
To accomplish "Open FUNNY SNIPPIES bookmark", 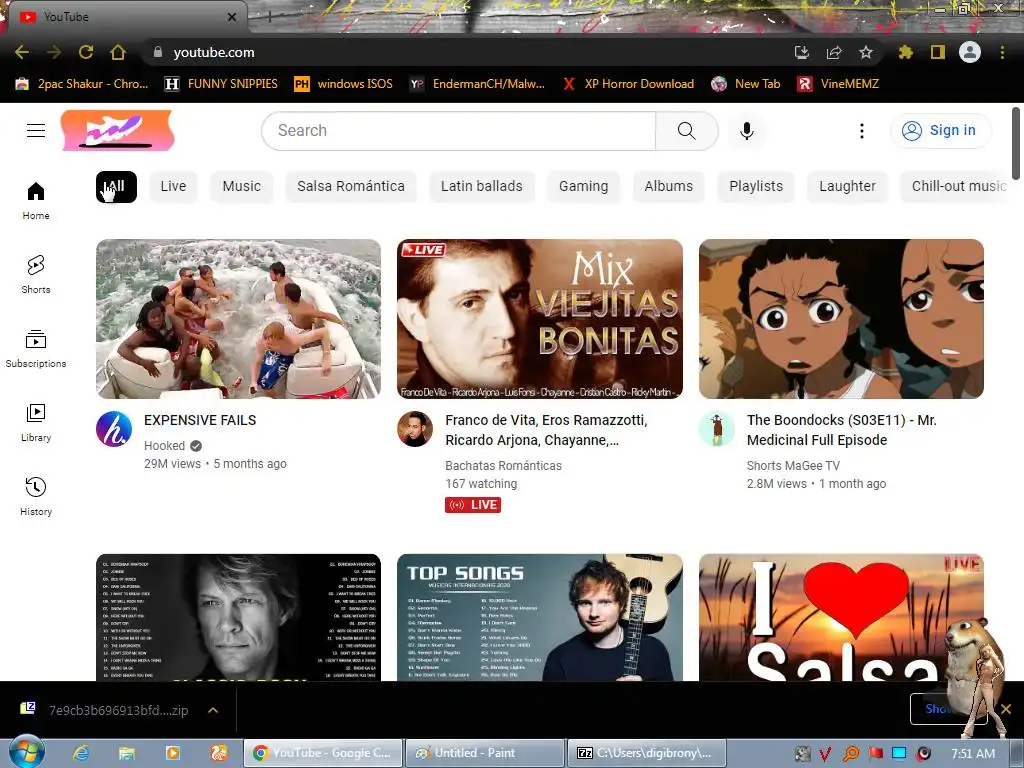I will 221,84.
